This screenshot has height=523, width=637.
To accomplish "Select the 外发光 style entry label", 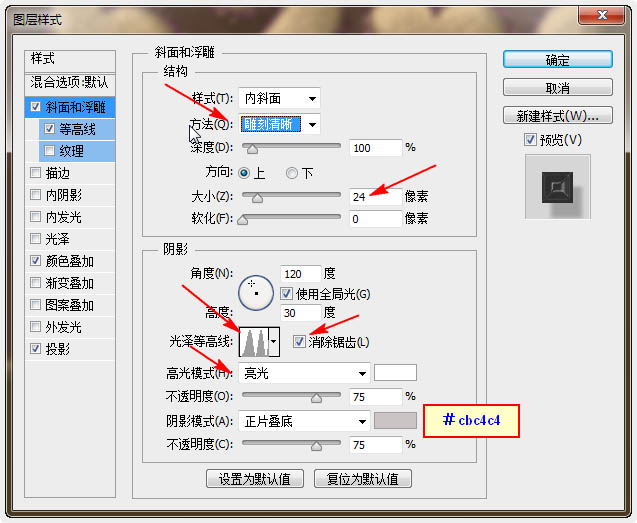I will [63, 327].
